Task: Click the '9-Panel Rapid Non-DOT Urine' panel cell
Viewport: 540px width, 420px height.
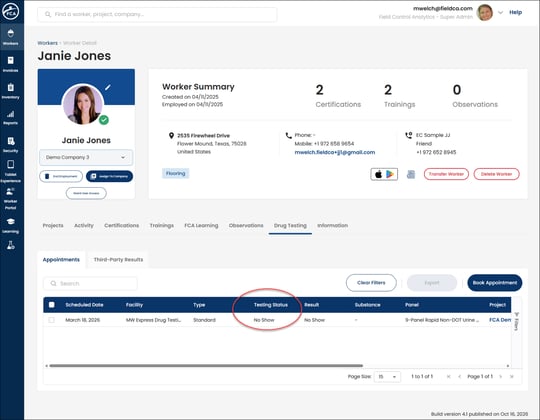Action: click(442, 320)
